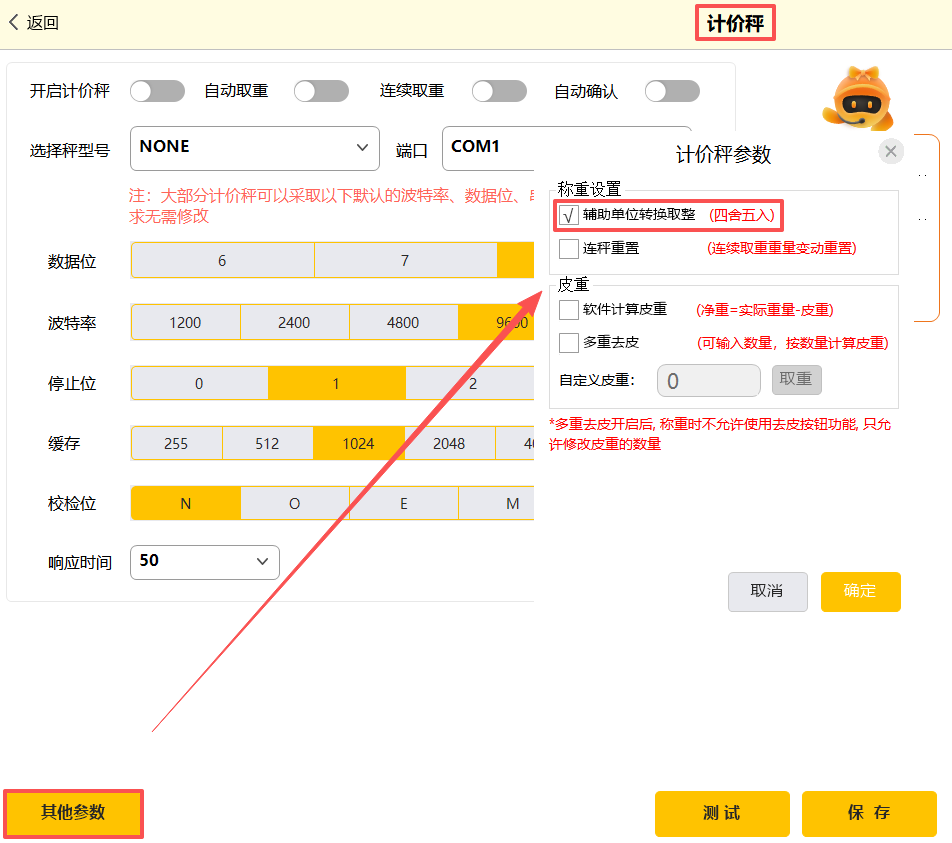
Task: Open the 端口 COM1 dropdown
Action: click(490, 147)
